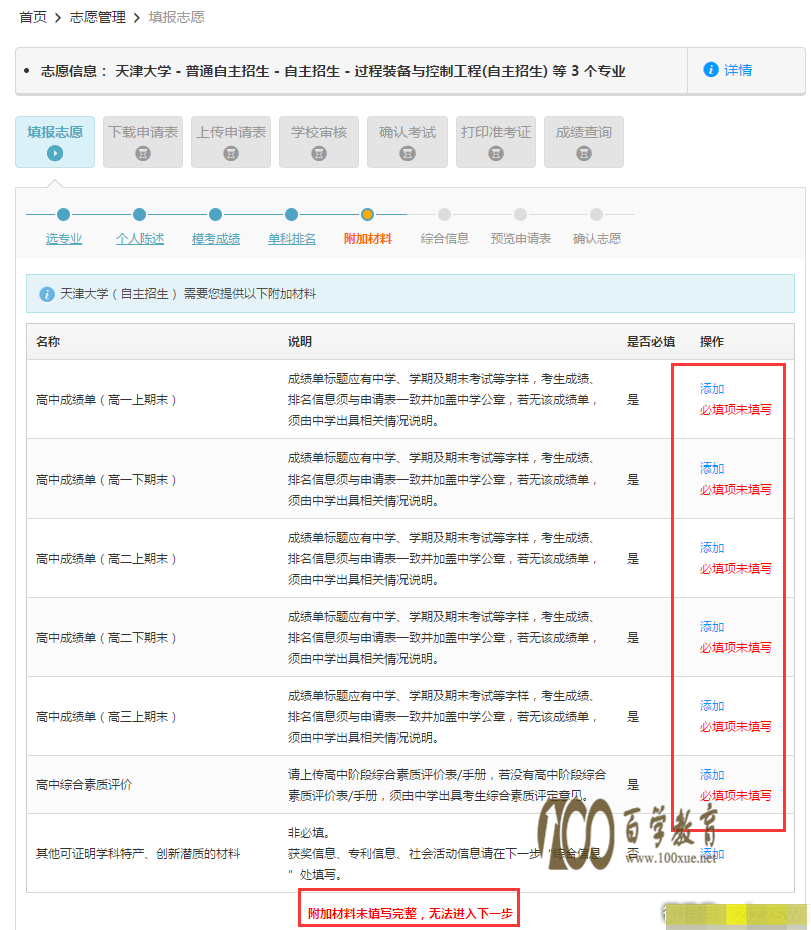Click grey step dot above 预览申请表
The width and height of the screenshot is (811, 930).
pos(520,215)
